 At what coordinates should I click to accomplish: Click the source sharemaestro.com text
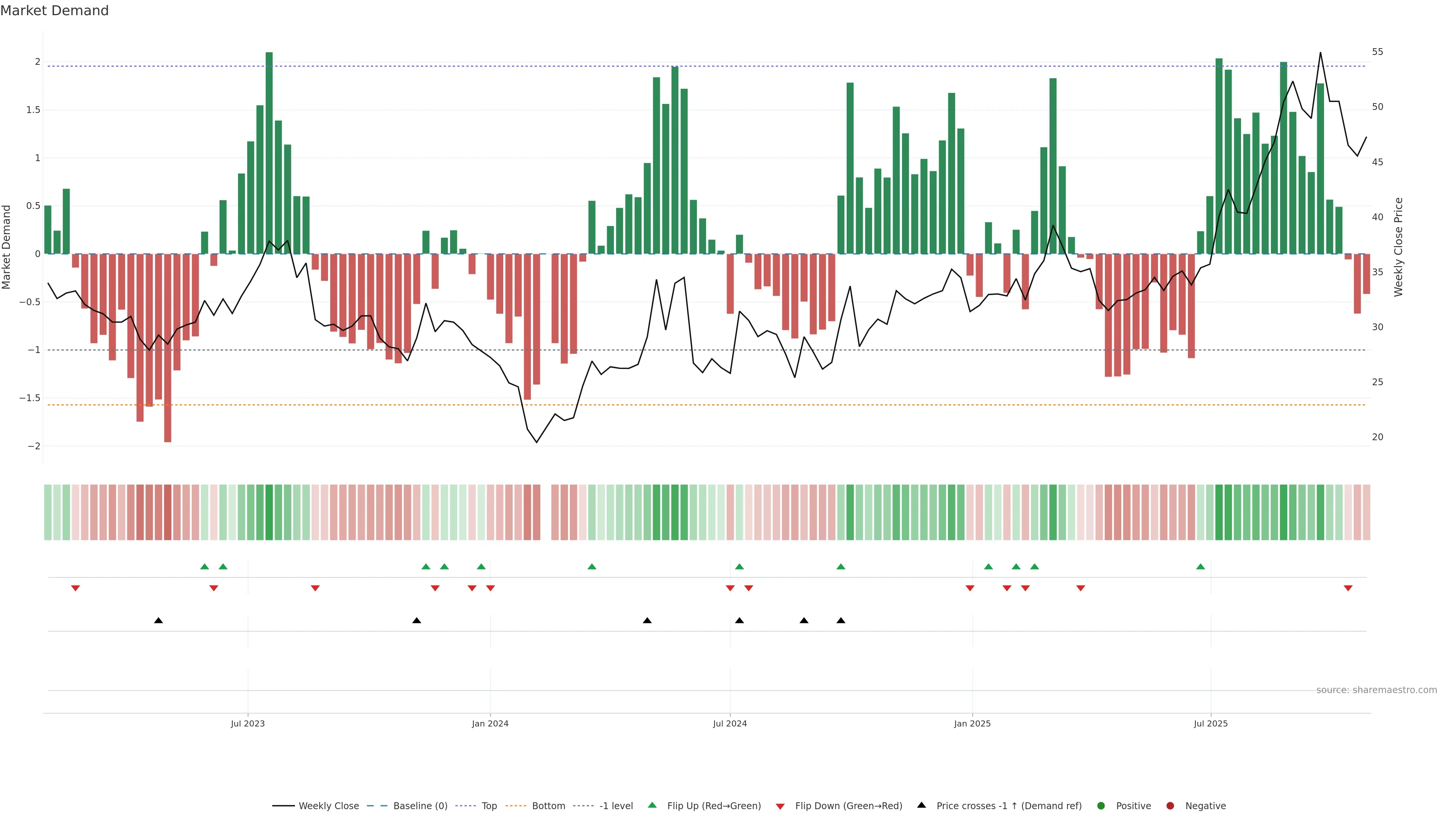tap(1376, 690)
